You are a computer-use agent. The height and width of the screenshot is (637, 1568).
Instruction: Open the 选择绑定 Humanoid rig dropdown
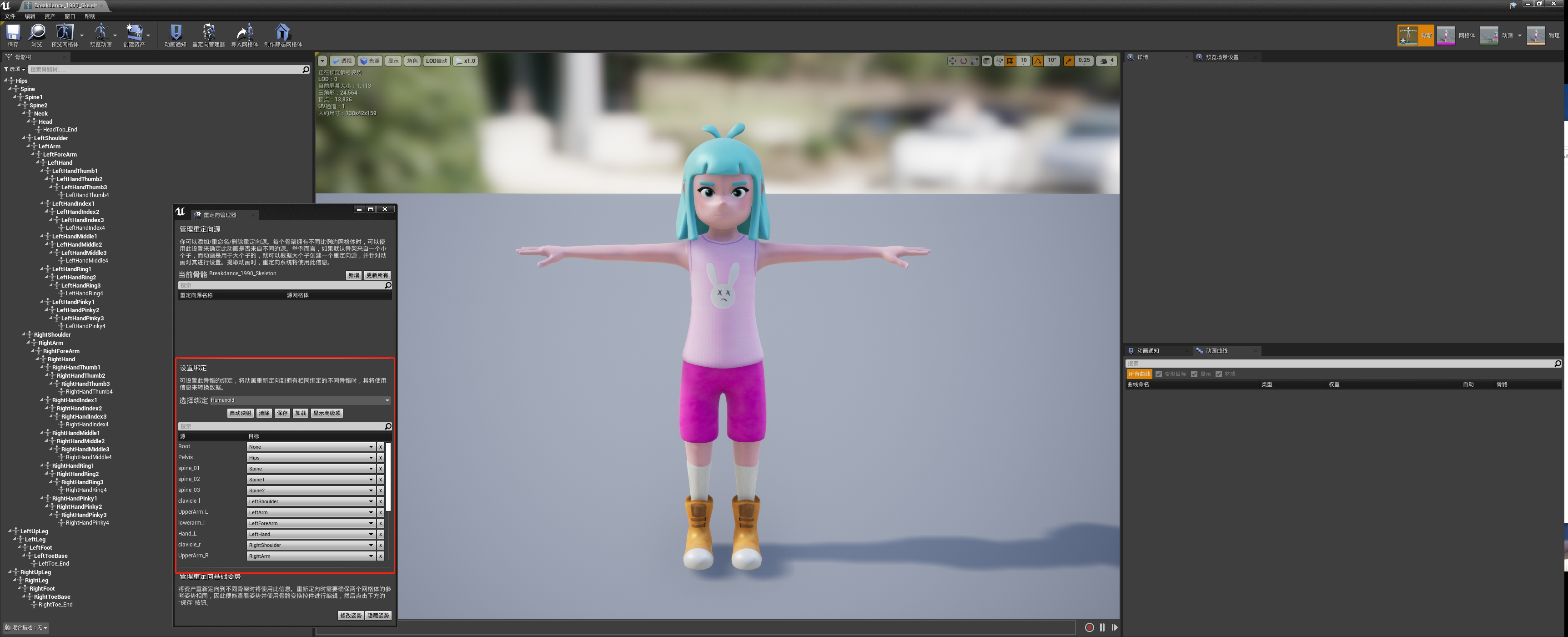coord(300,400)
